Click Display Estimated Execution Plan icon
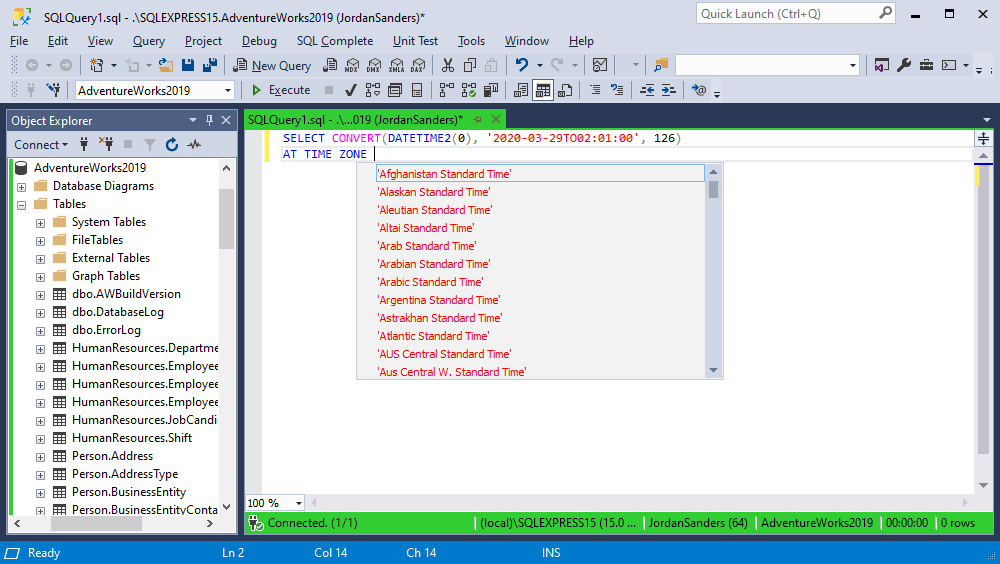The width and height of the screenshot is (1000, 564). pyautogui.click(x=372, y=90)
